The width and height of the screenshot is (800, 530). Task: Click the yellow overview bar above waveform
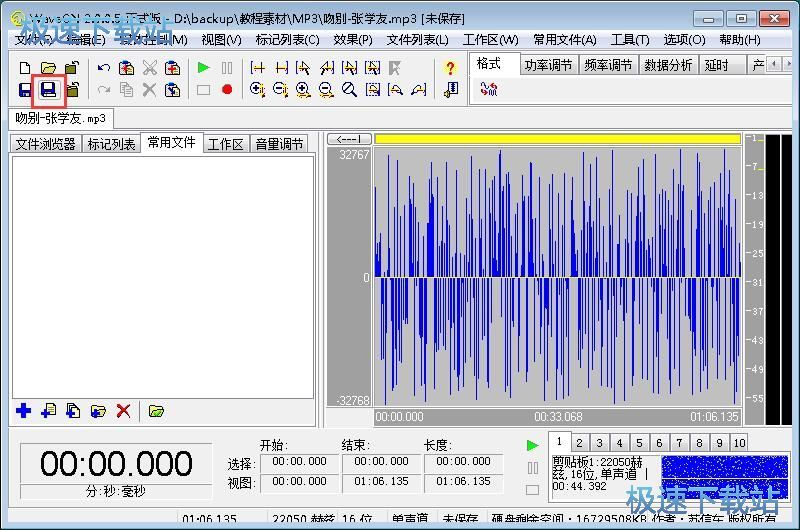click(557, 139)
